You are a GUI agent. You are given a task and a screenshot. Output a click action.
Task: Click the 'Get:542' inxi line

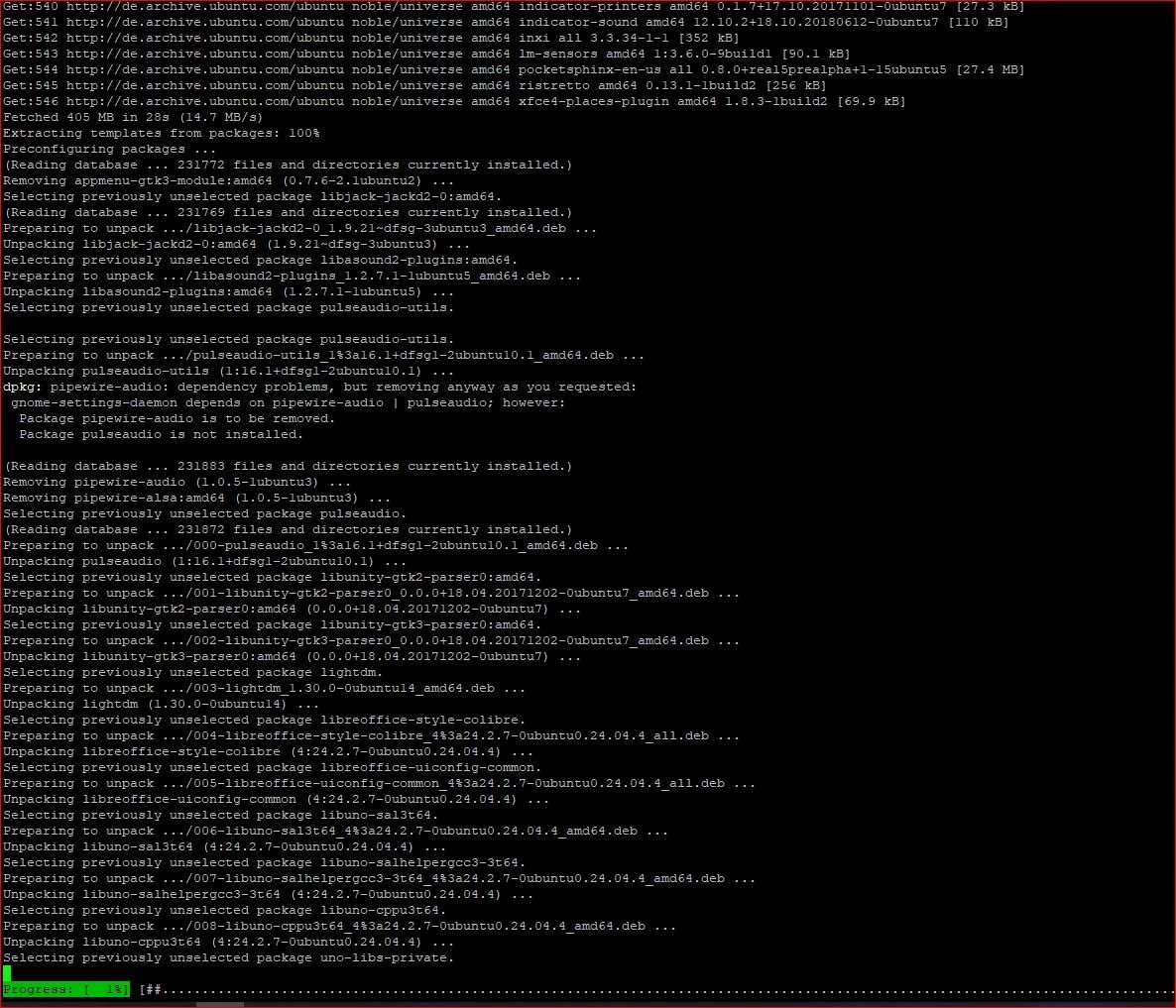[371, 38]
